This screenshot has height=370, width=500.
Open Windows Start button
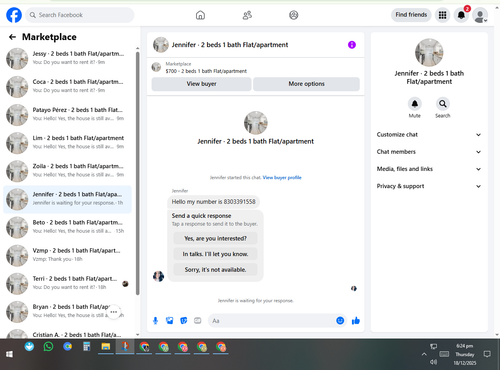(9, 354)
